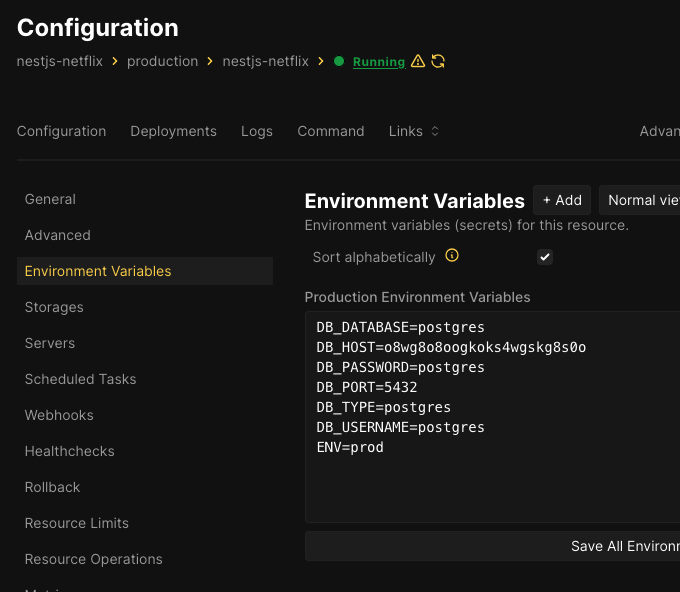Open the Webhooks sidebar item
Image resolution: width=680 pixels, height=592 pixels.
pyautogui.click(x=59, y=415)
